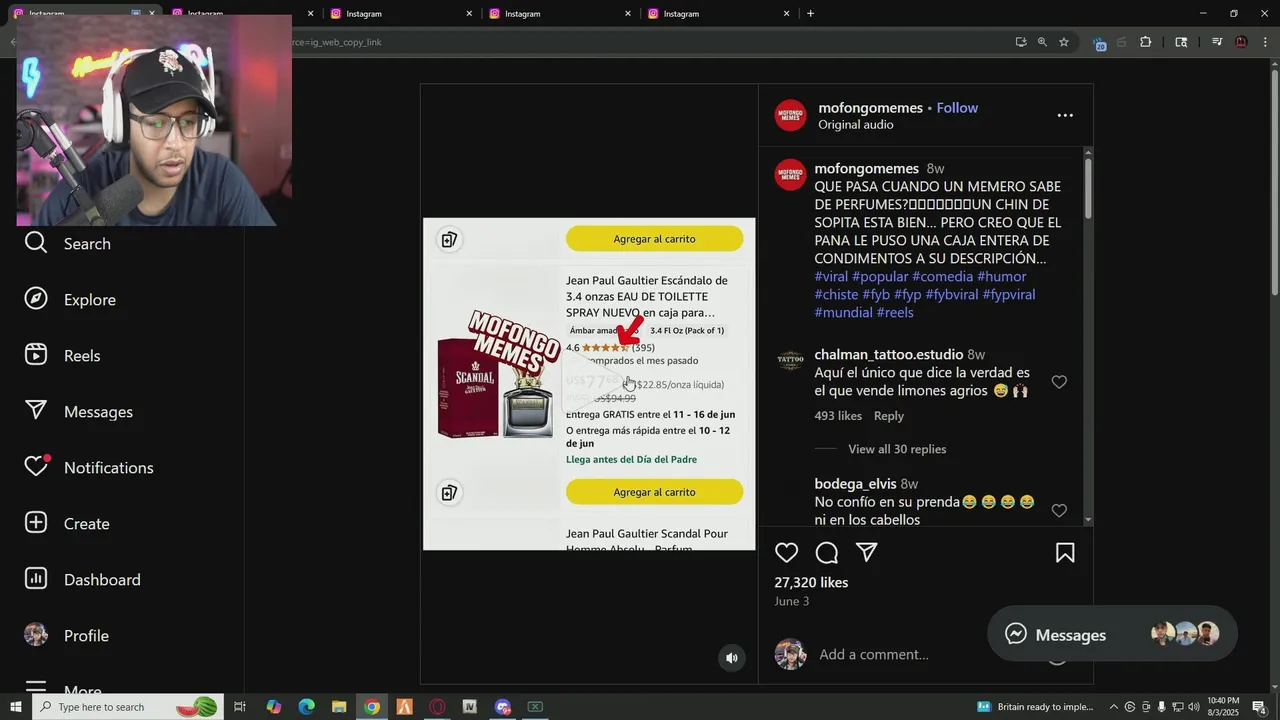
Task: Click install app icon in address bar
Action: coord(1020,42)
